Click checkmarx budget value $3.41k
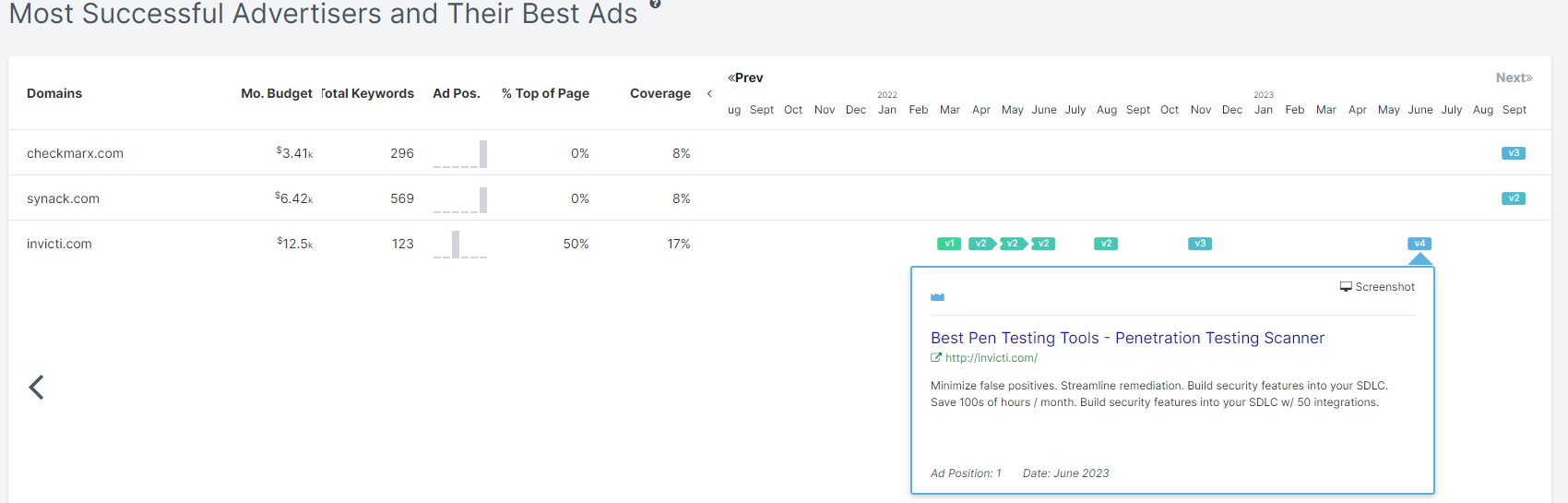Image resolution: width=1568 pixels, height=503 pixels. pyautogui.click(x=294, y=153)
